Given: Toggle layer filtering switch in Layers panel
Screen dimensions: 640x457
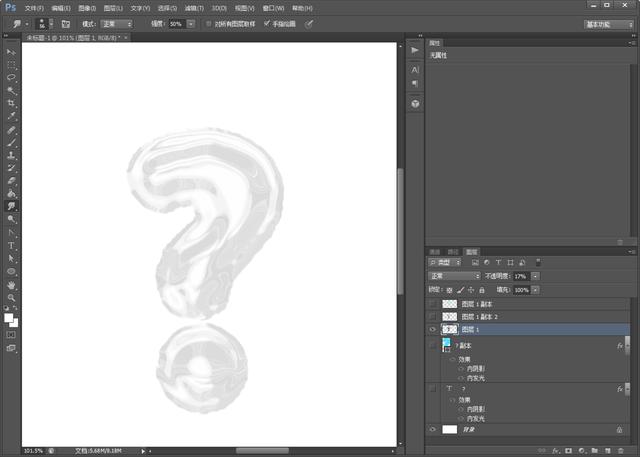Looking at the screenshot, I should click(538, 262).
